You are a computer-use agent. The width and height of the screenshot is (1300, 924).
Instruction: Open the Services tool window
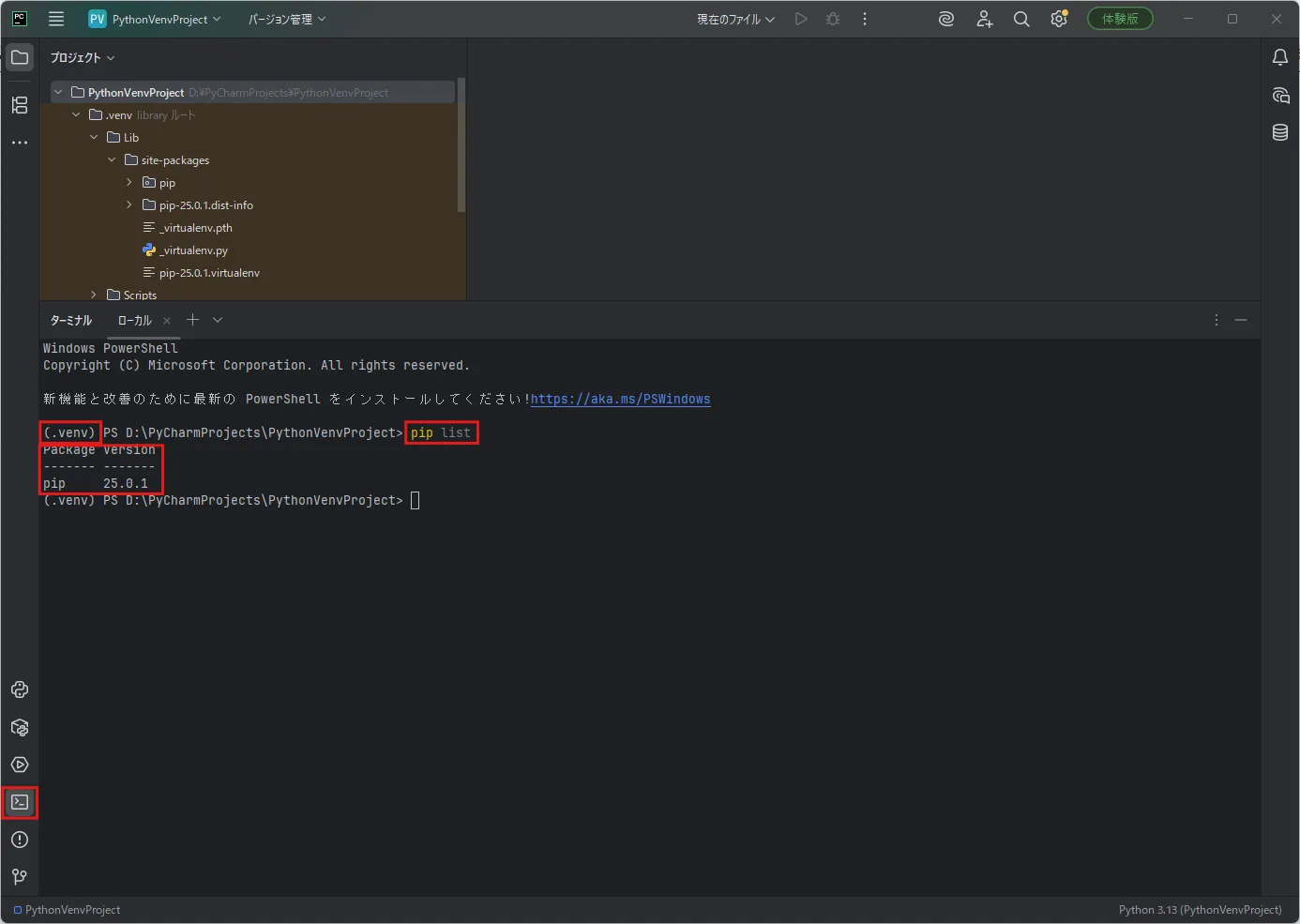click(x=20, y=765)
